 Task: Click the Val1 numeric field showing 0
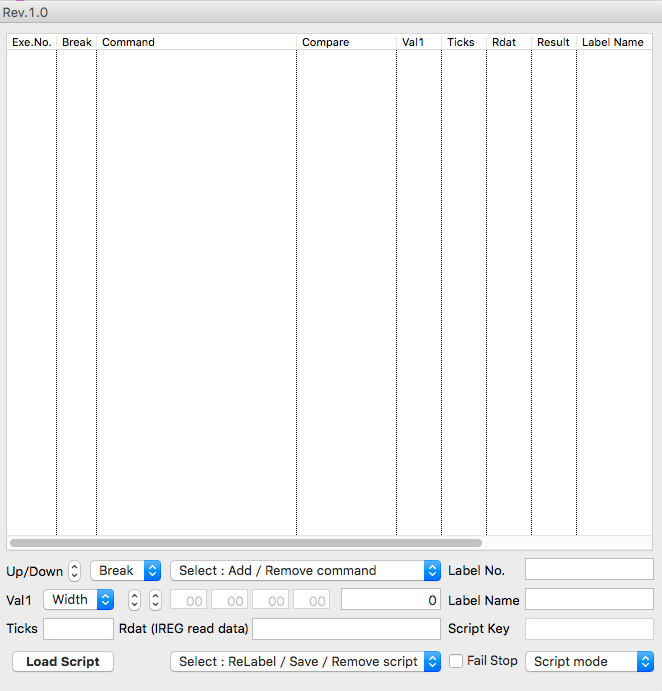(x=391, y=600)
